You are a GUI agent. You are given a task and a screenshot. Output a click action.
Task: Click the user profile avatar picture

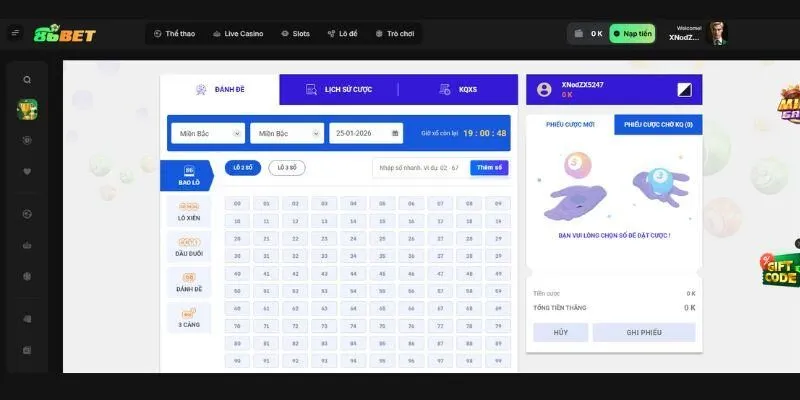click(x=716, y=33)
